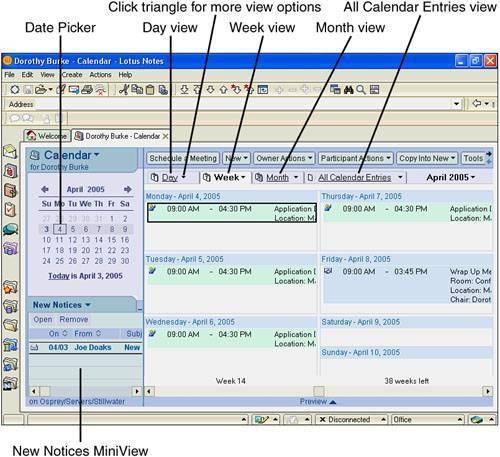500x457 pixels.
Task: Open the Edit menu
Action: click(x=27, y=75)
